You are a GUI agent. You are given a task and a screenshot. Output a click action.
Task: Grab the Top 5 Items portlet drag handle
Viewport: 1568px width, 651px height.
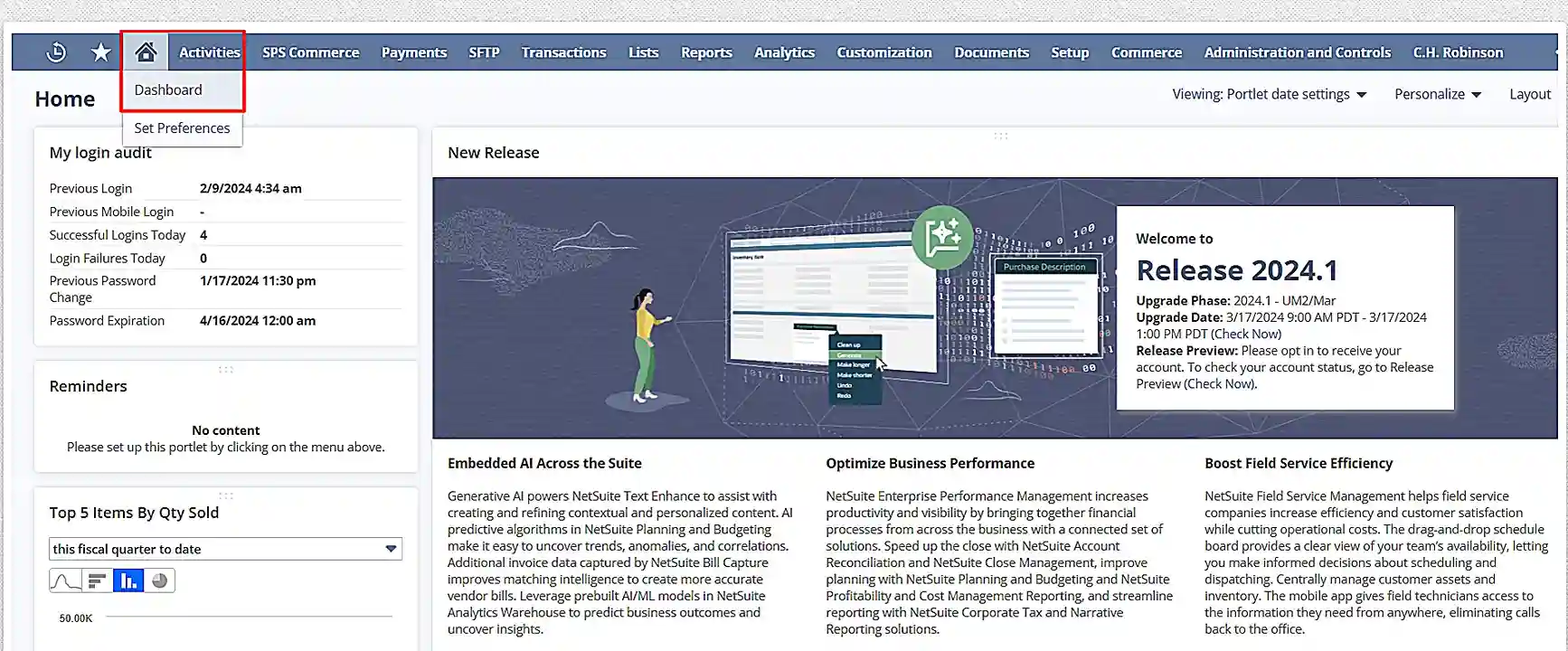pos(225,495)
